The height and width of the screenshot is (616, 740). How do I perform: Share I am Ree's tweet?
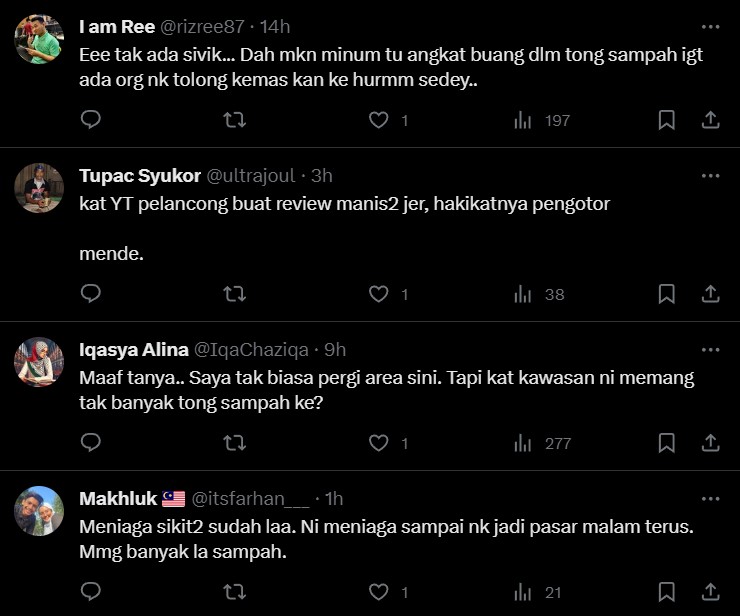[x=710, y=120]
